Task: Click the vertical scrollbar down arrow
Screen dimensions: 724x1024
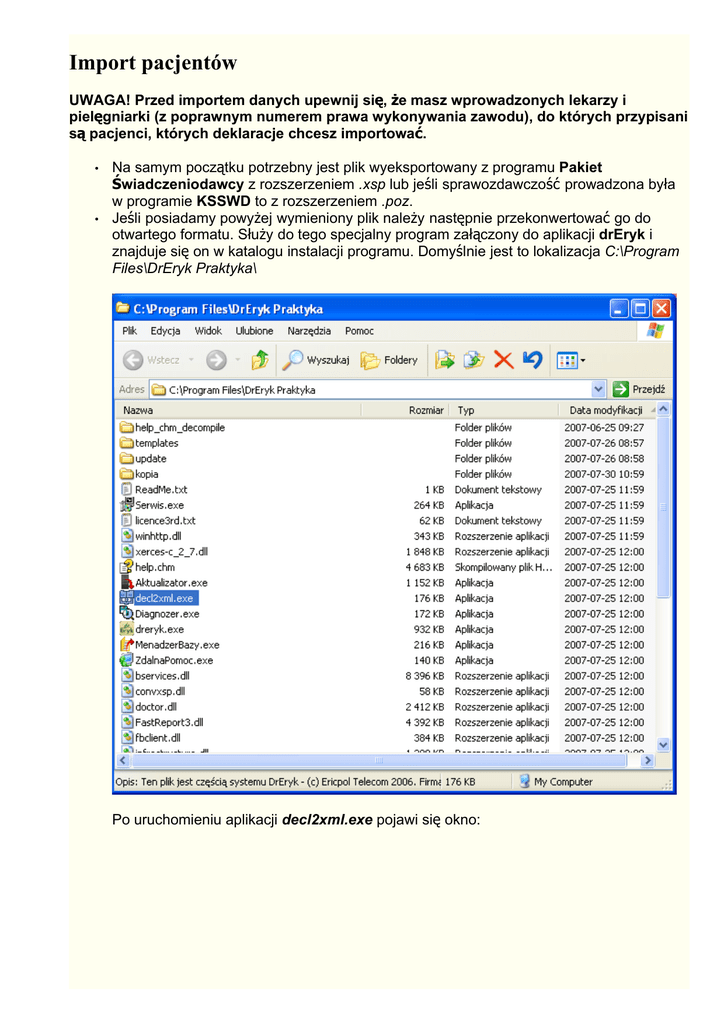Action: pyautogui.click(x=662, y=744)
